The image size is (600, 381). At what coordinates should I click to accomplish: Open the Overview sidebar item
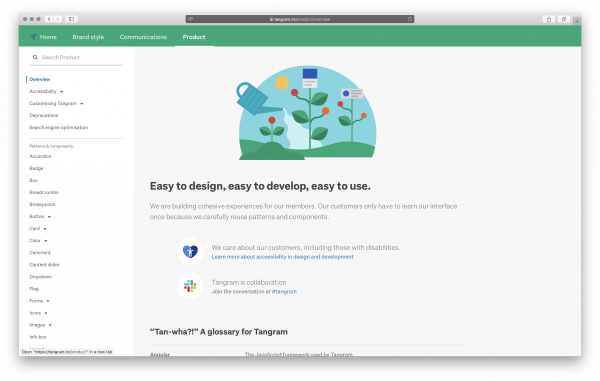tap(39, 79)
